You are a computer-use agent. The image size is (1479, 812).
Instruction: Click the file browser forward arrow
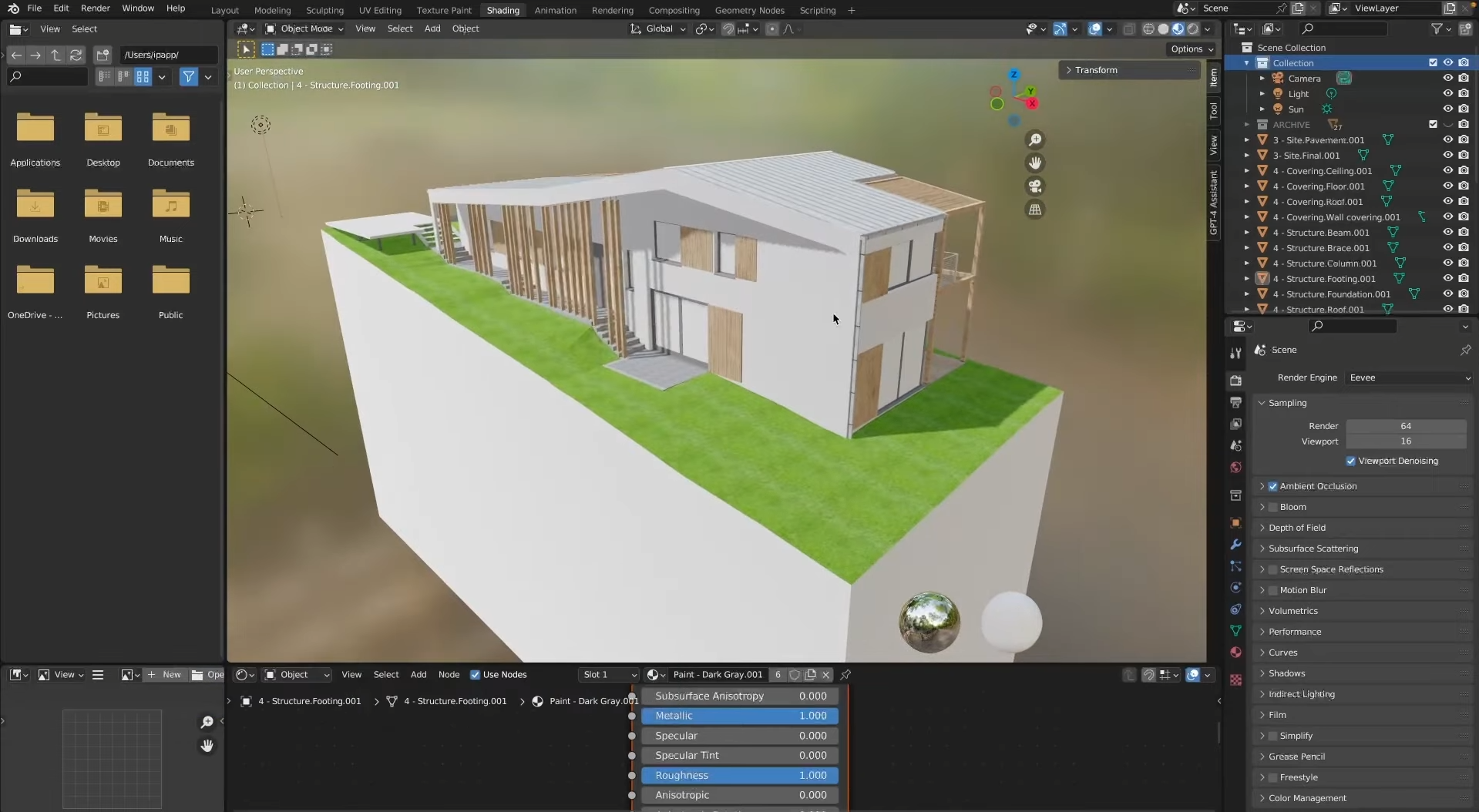point(35,55)
